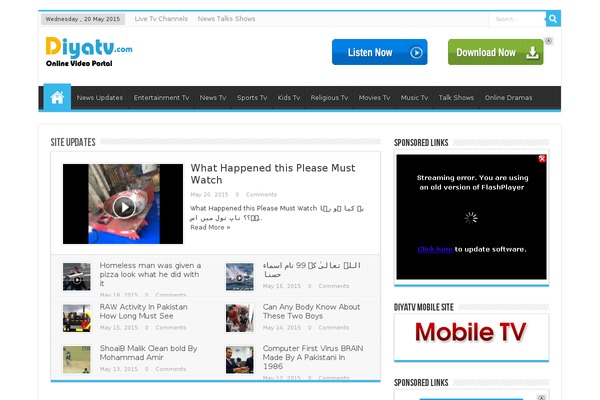Click the Listen Now button

tap(380, 52)
